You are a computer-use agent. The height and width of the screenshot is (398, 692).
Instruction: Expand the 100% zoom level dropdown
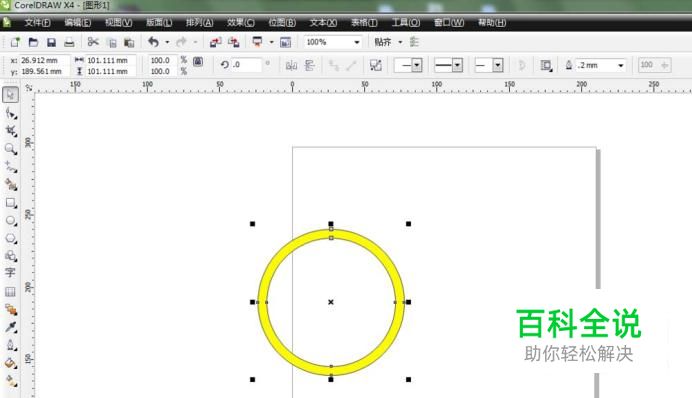click(357, 42)
